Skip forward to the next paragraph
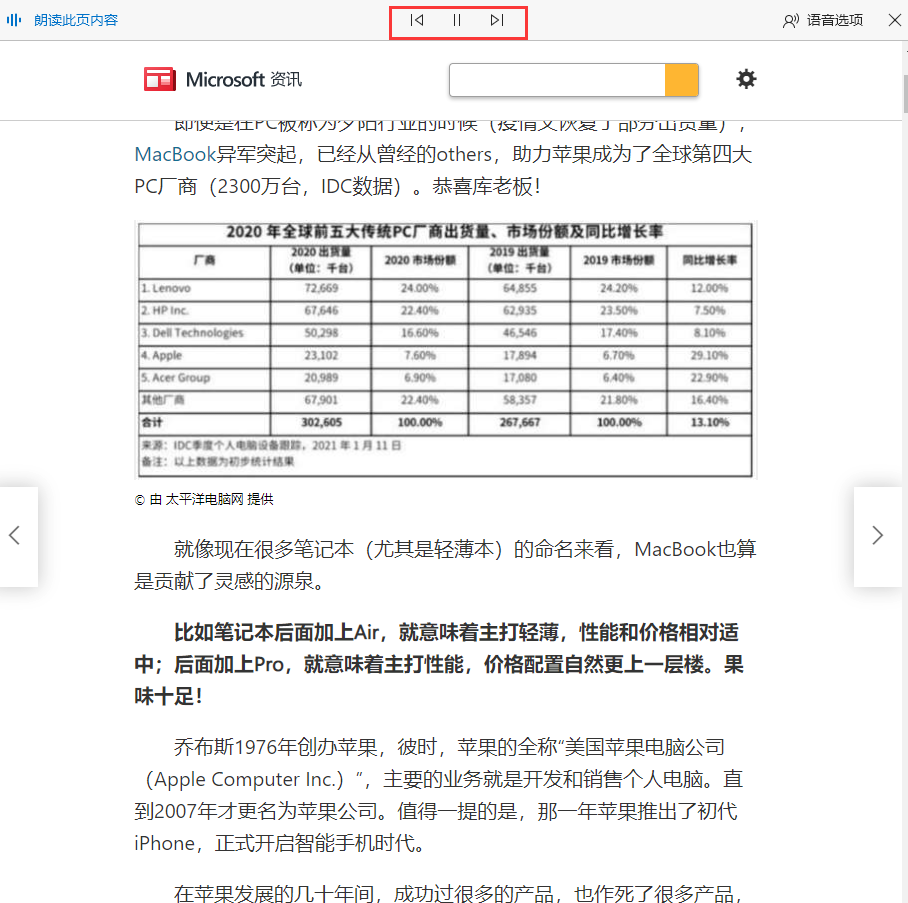The width and height of the screenshot is (908, 903). pyautogui.click(x=497, y=20)
